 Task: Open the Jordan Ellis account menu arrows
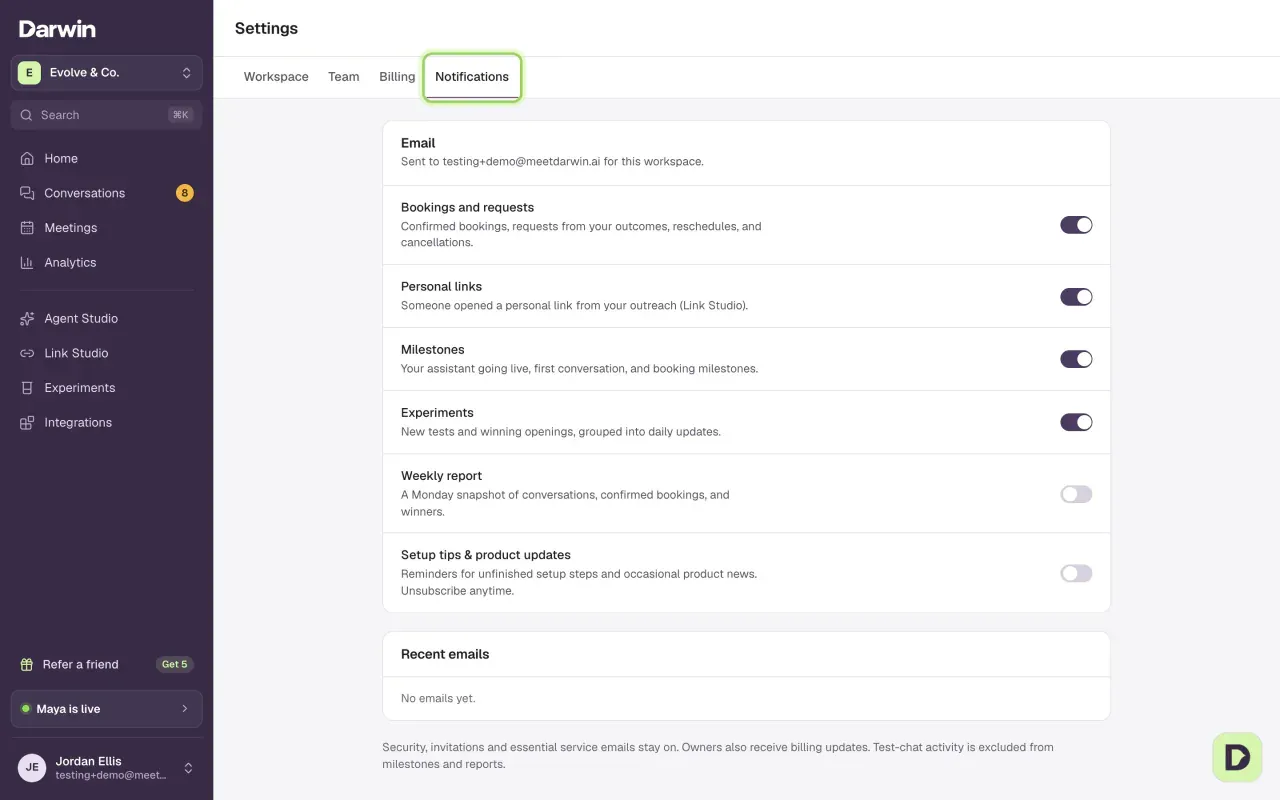tap(188, 768)
